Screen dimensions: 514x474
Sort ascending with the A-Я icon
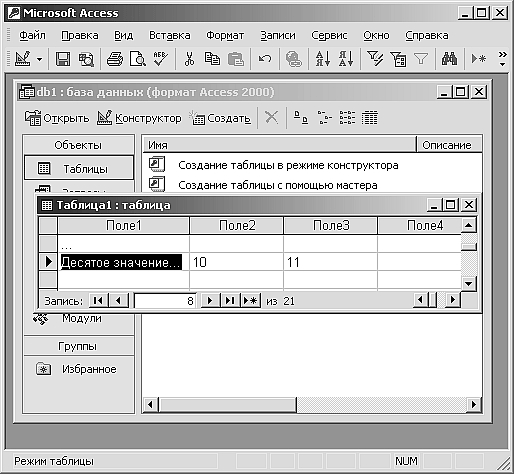323,59
